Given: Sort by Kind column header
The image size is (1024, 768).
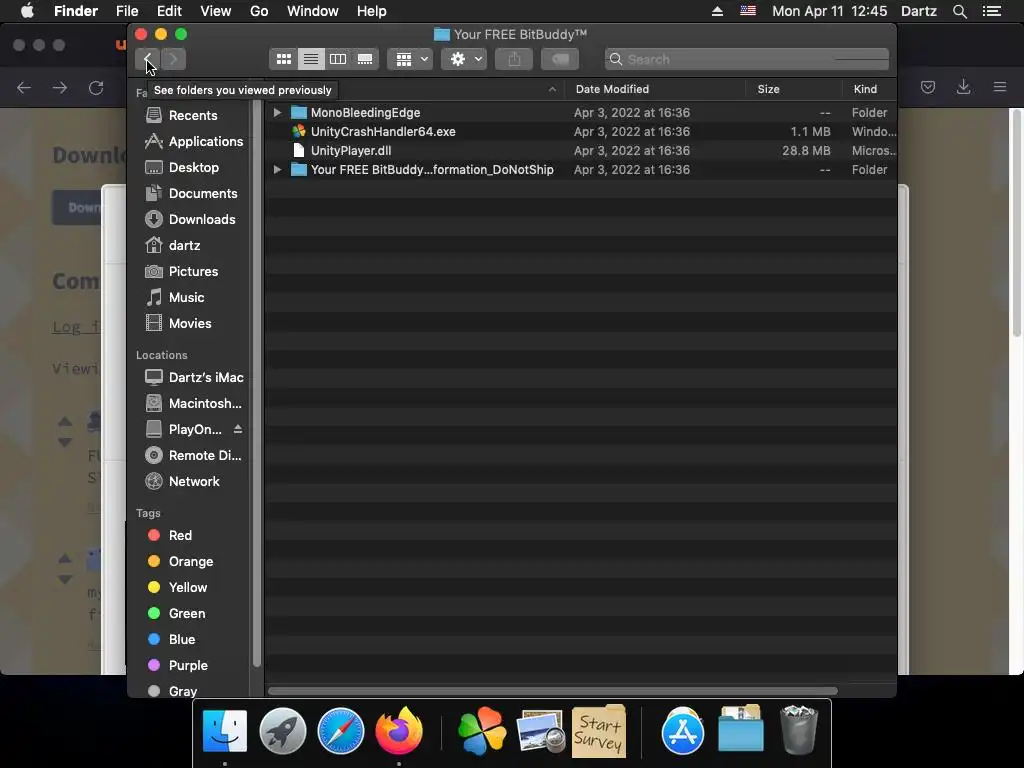Looking at the screenshot, I should point(865,89).
